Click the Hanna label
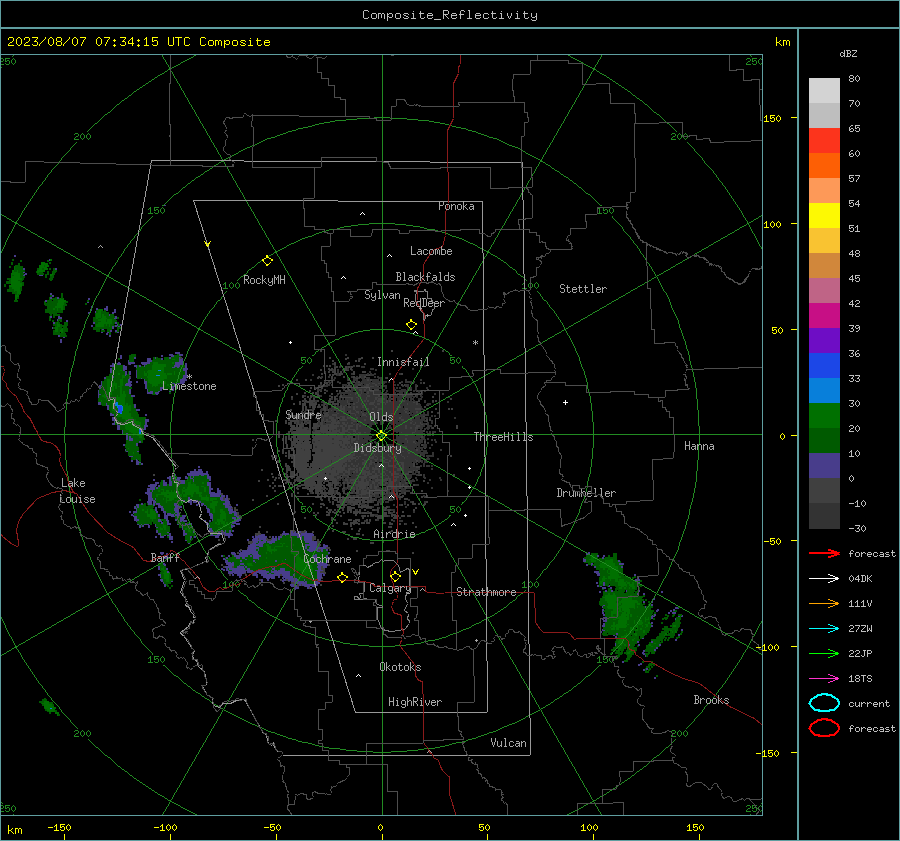The width and height of the screenshot is (900, 841). pos(699,446)
